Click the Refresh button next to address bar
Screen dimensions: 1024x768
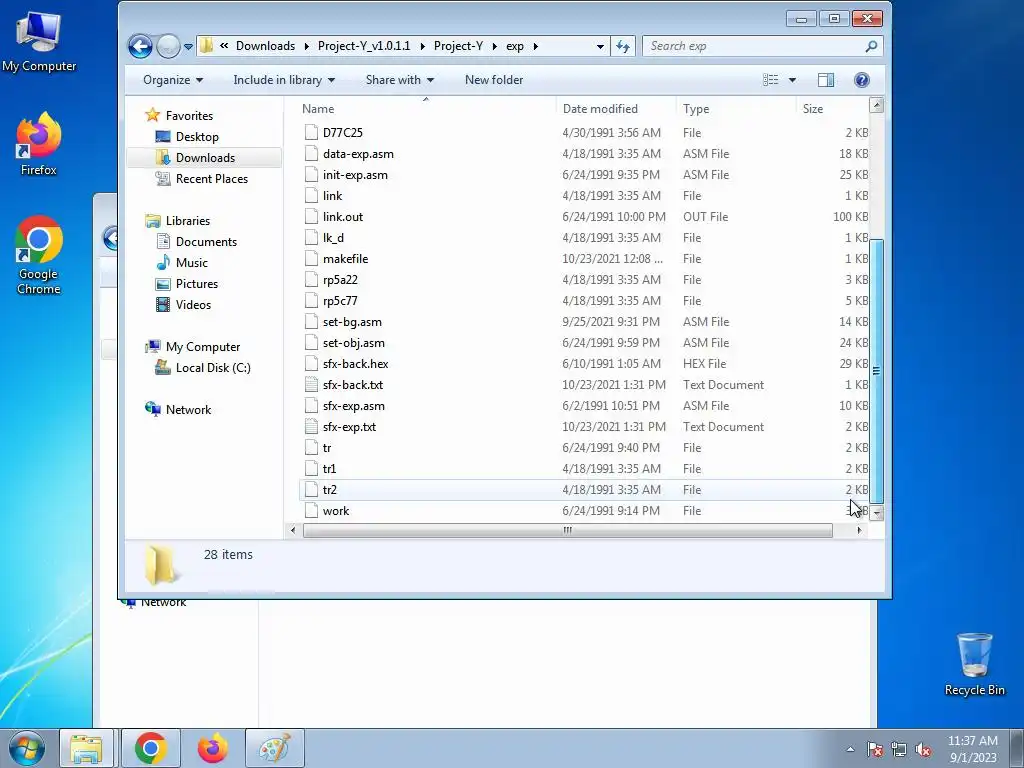click(x=622, y=46)
